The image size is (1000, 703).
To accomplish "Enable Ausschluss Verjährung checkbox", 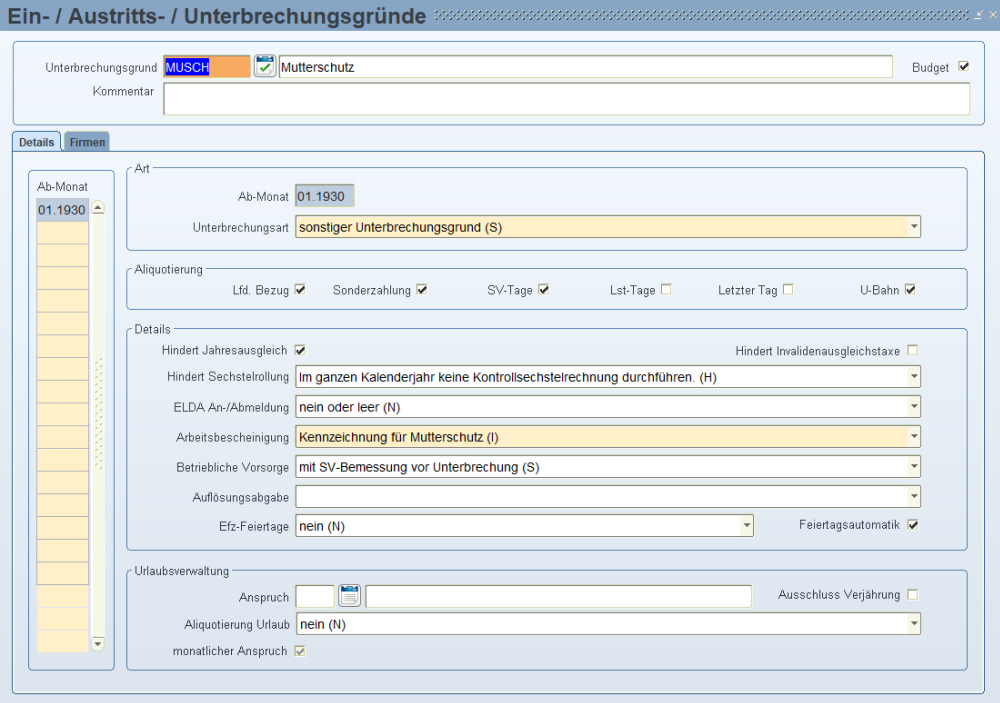I will [x=913, y=595].
